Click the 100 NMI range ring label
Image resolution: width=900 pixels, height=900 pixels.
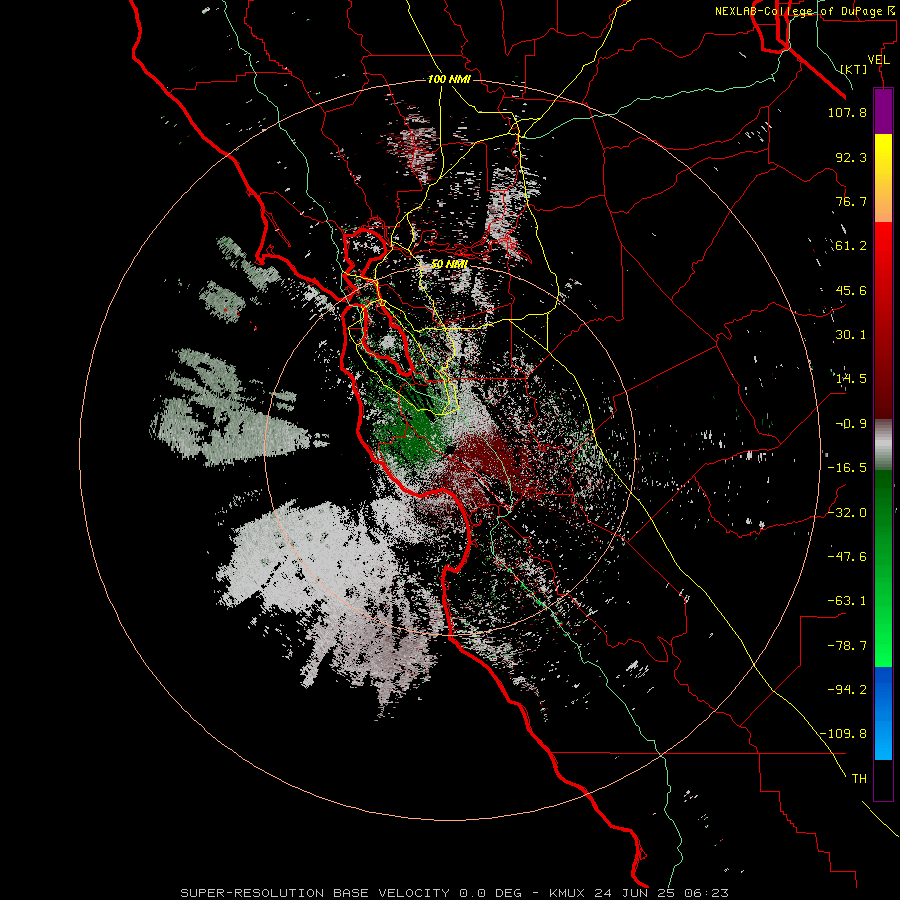coord(449,79)
